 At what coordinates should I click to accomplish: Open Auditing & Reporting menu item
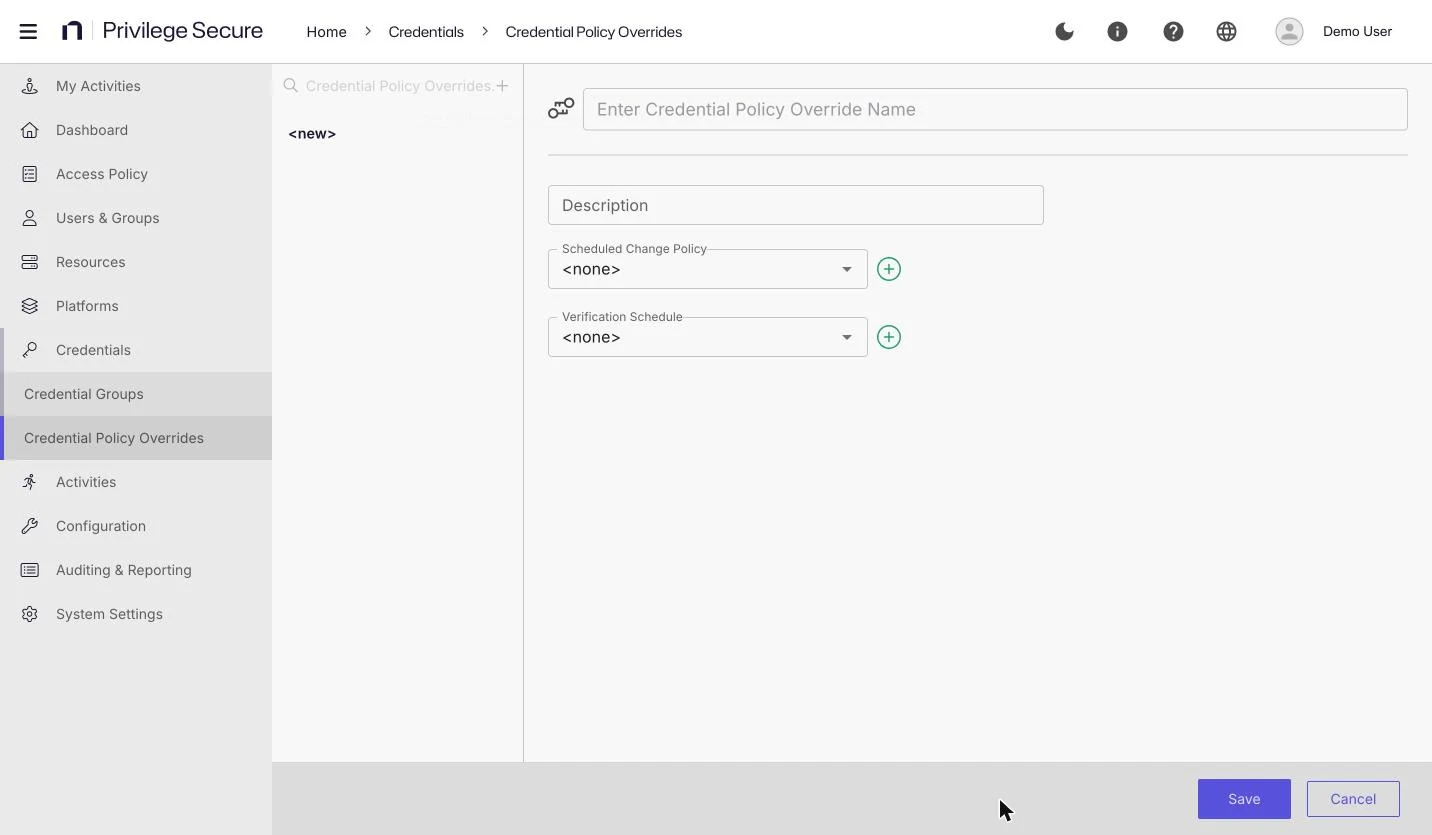point(136,570)
